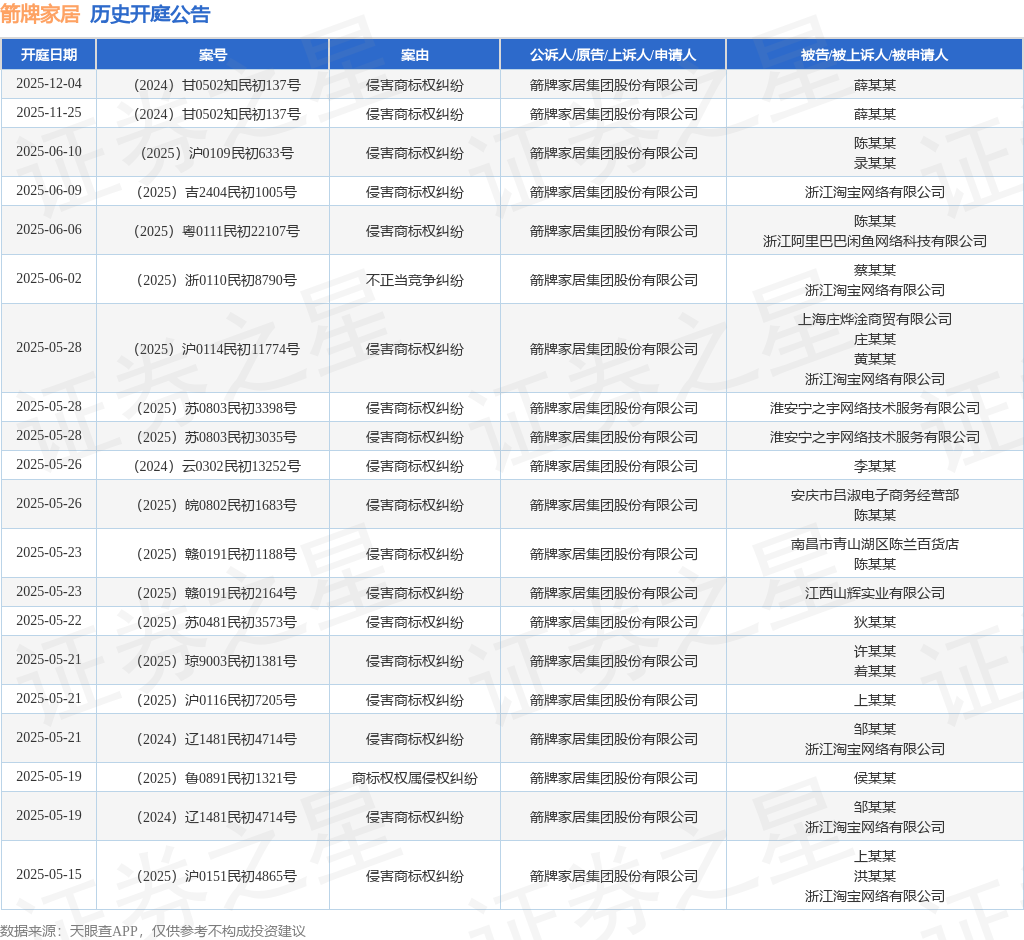Click case number (2025)赣0191民初1188号
This screenshot has height=940, width=1024.
[x=217, y=554]
